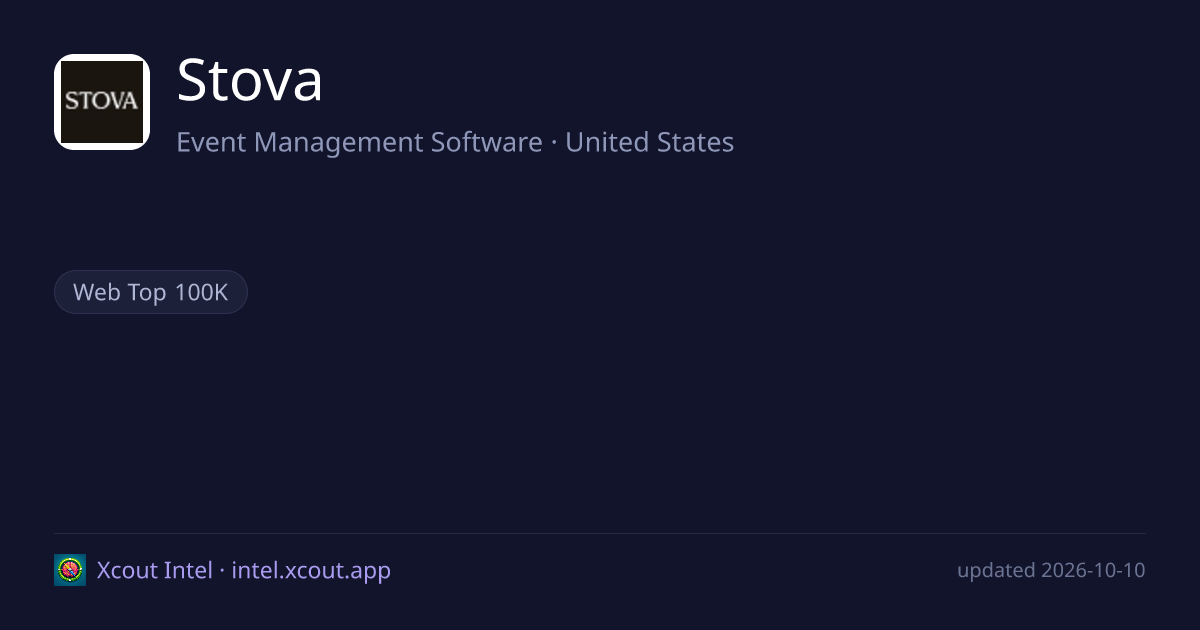This screenshot has height=630, width=1200.
Task: Click the Stova company name heading
Action: (250, 81)
